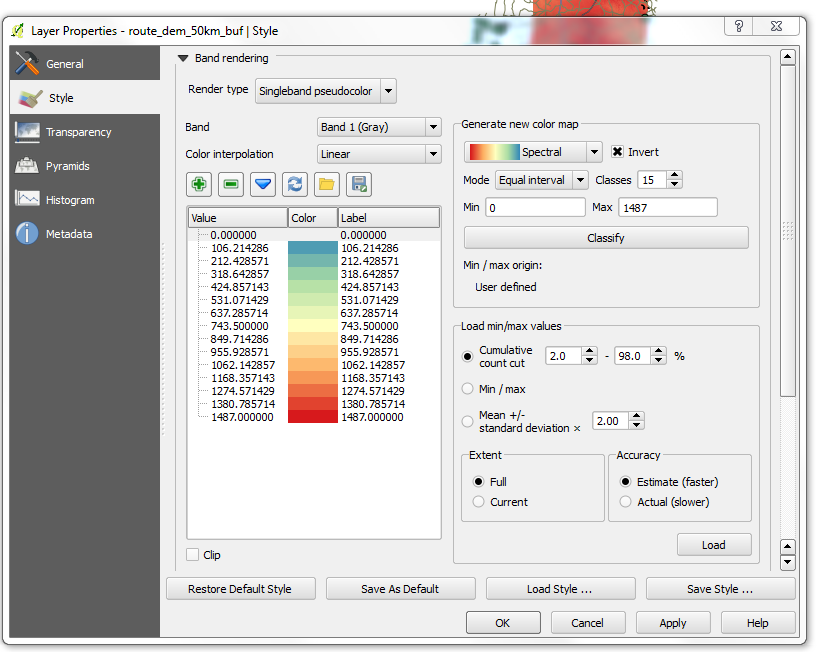Screen dimensions: 825x652
Task: Select Full extent radio button
Action: coord(478,482)
